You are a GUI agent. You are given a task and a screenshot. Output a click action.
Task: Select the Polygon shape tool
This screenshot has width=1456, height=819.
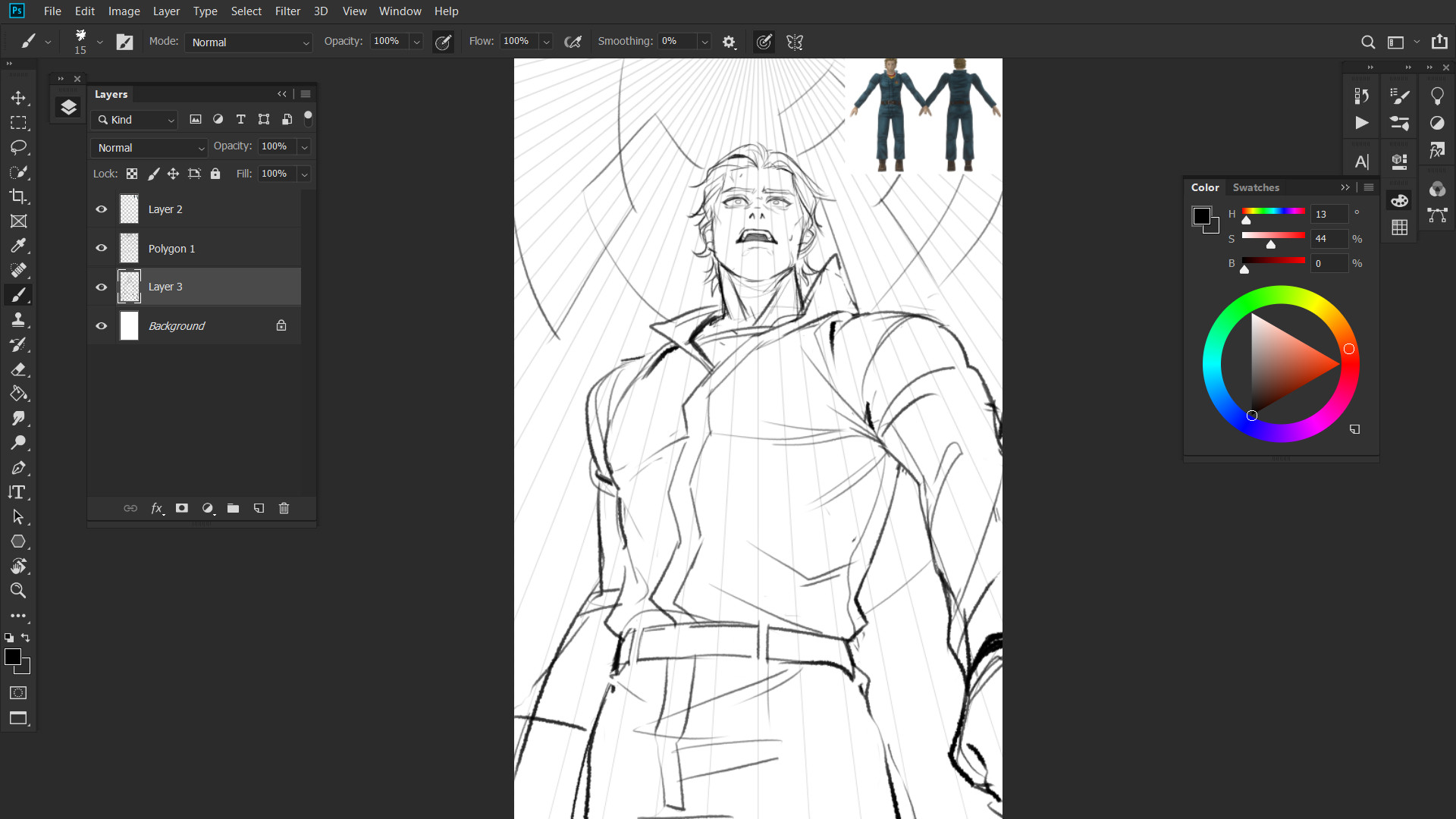(18, 541)
